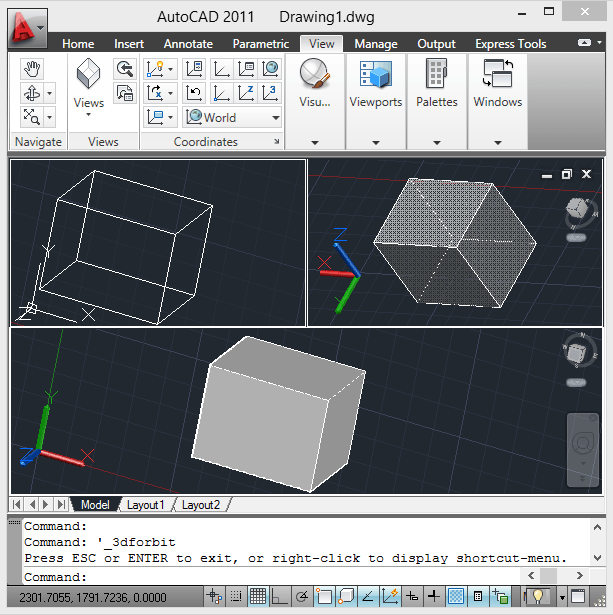Screen dimensions: 613x615
Task: Toggle Polar Tracking in status bar
Action: point(301,597)
